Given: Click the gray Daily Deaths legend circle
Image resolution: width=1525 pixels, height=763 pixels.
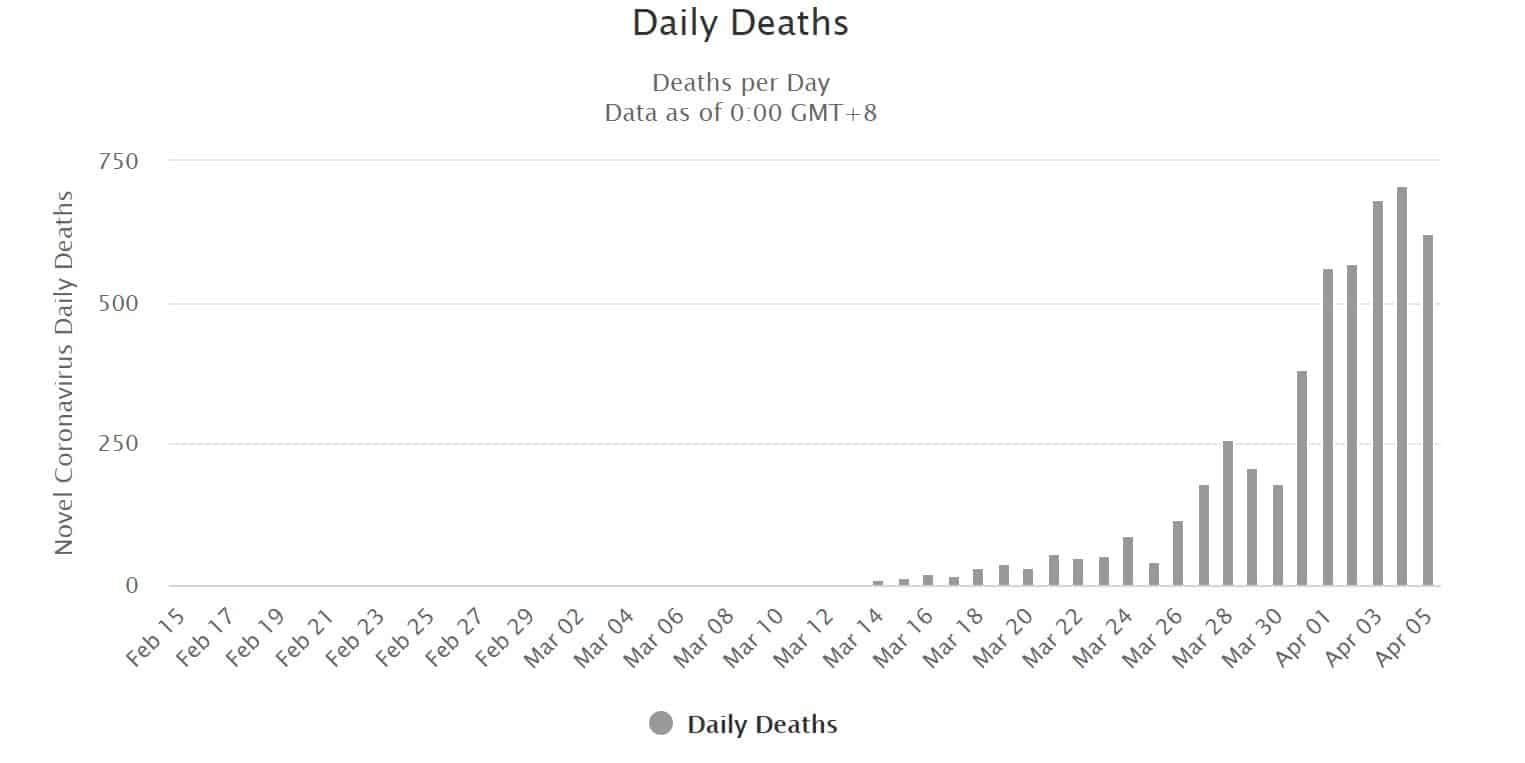Looking at the screenshot, I should (x=661, y=724).
